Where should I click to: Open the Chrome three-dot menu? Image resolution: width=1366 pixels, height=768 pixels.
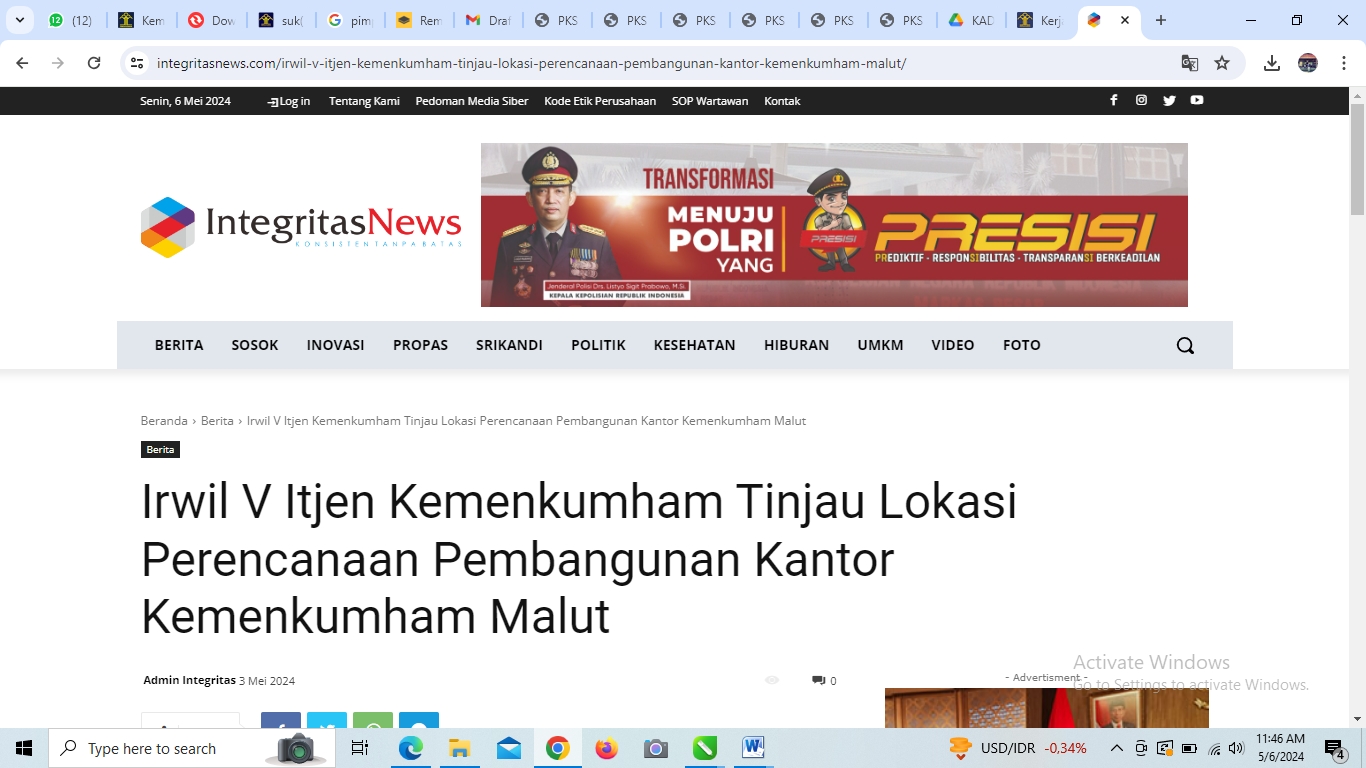click(1344, 63)
